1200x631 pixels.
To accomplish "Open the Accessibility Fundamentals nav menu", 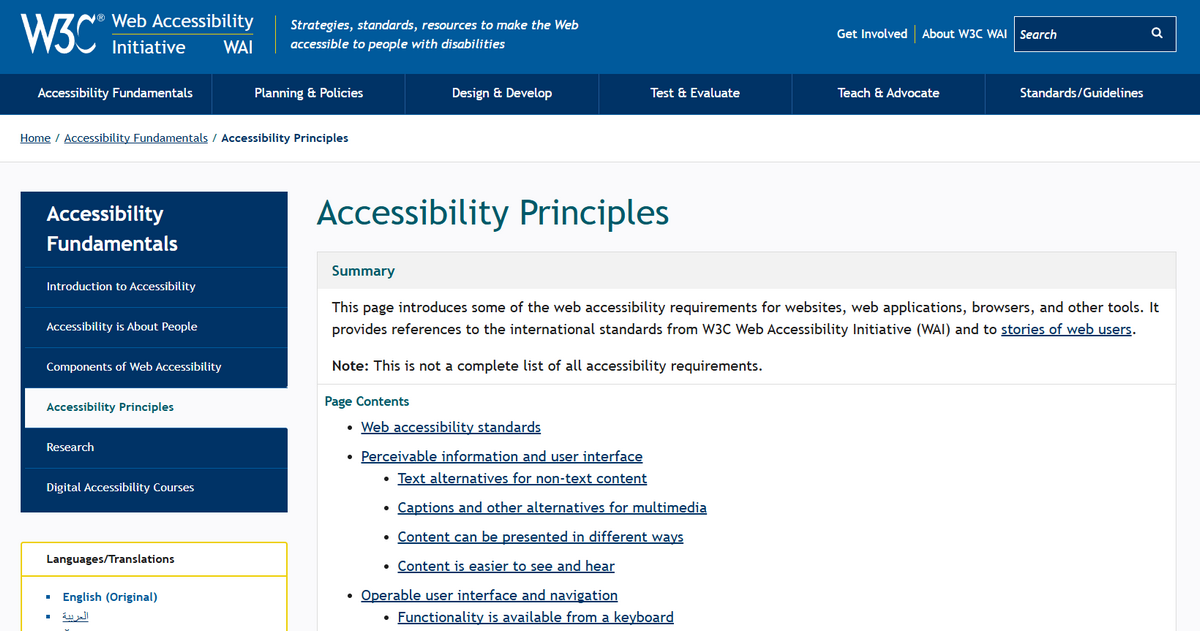I will 115,93.
